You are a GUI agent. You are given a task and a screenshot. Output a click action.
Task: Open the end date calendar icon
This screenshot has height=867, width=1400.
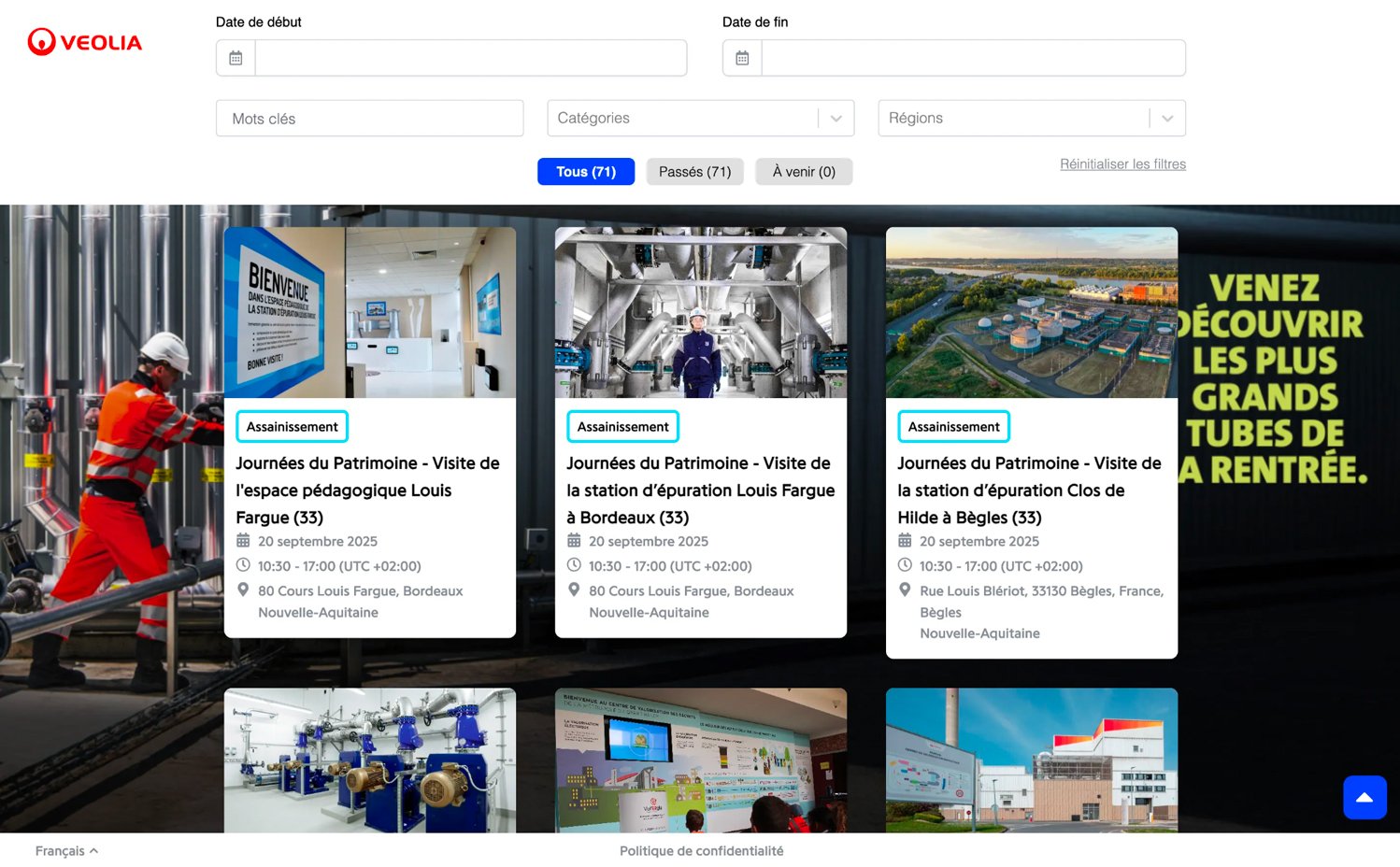pyautogui.click(x=742, y=58)
